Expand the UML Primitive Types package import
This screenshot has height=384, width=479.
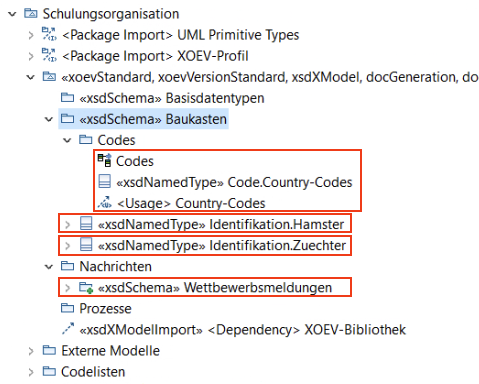[31, 35]
